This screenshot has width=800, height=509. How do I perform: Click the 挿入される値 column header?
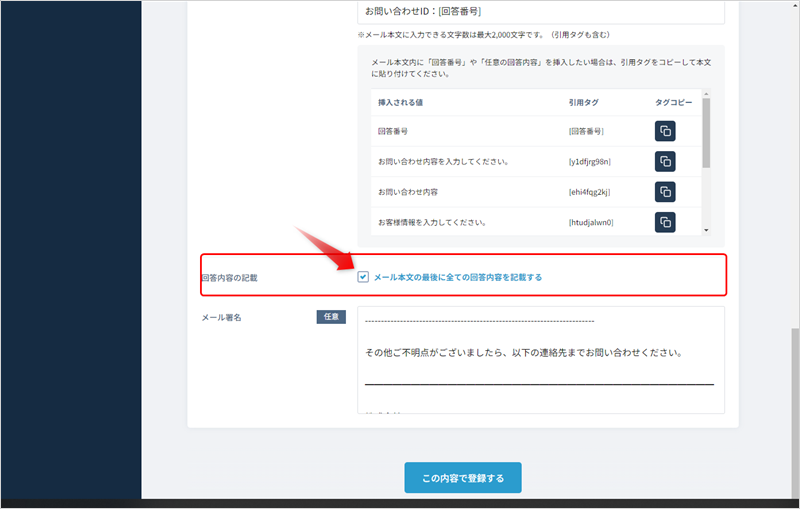[400, 103]
